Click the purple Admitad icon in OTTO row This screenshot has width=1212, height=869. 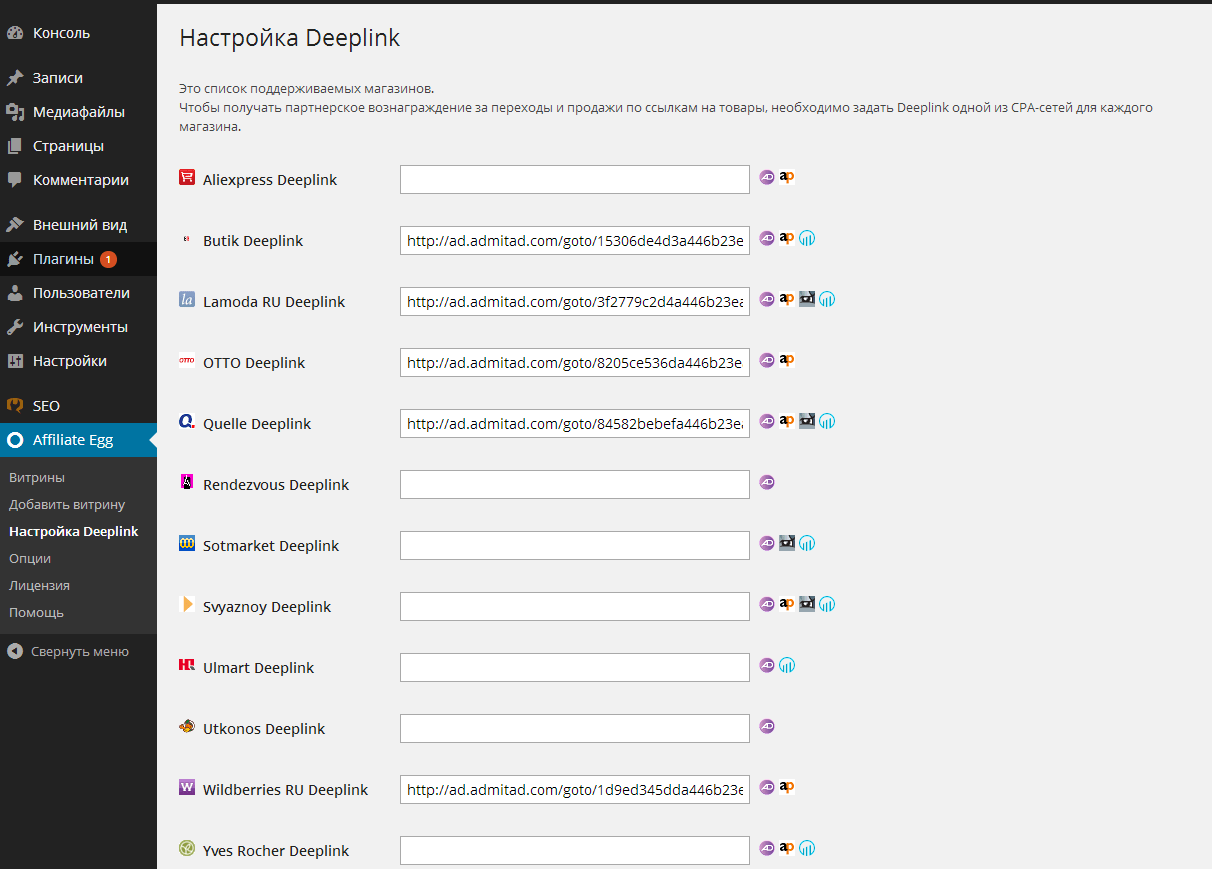point(767,360)
